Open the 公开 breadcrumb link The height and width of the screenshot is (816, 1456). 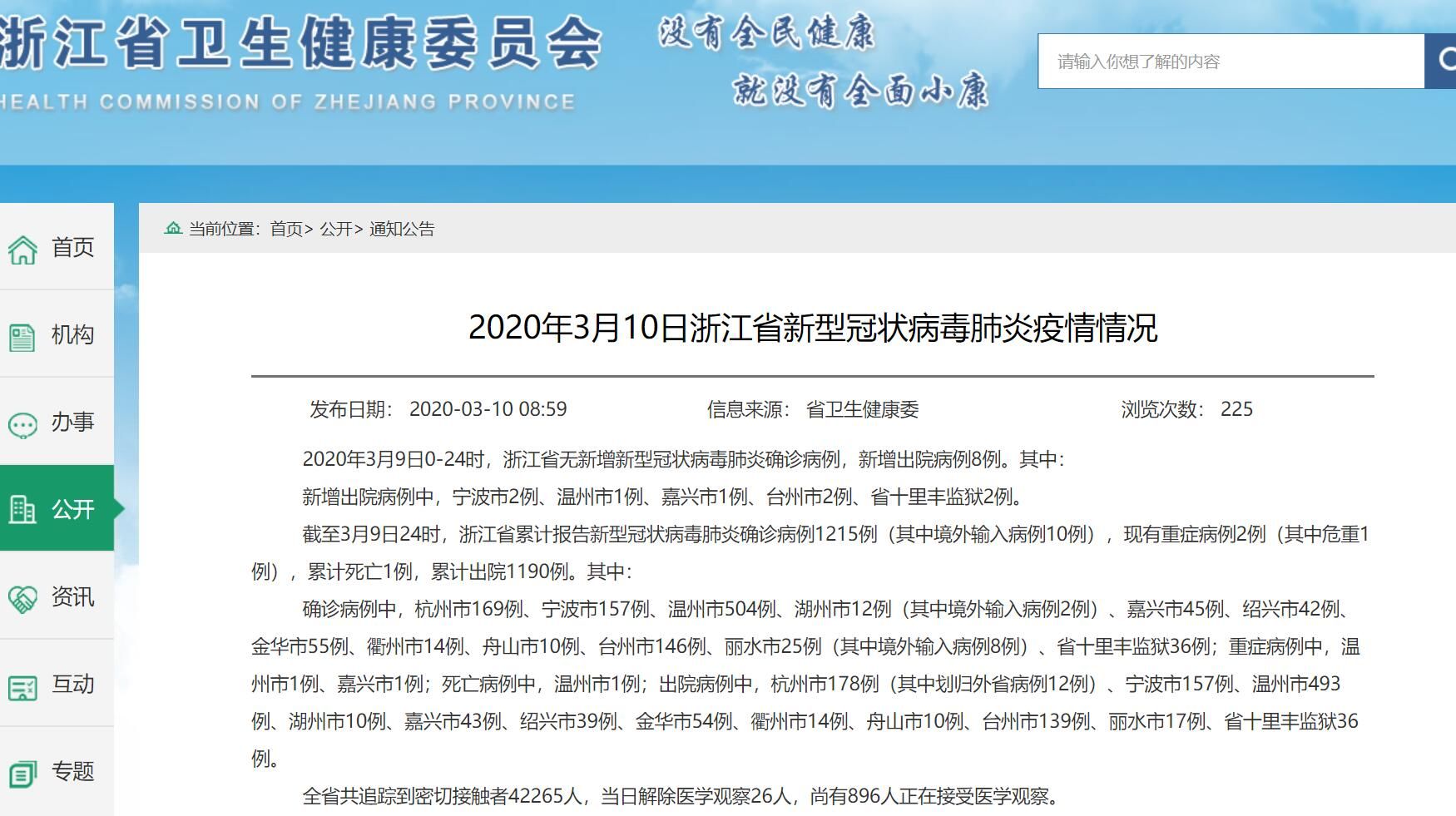[x=338, y=230]
